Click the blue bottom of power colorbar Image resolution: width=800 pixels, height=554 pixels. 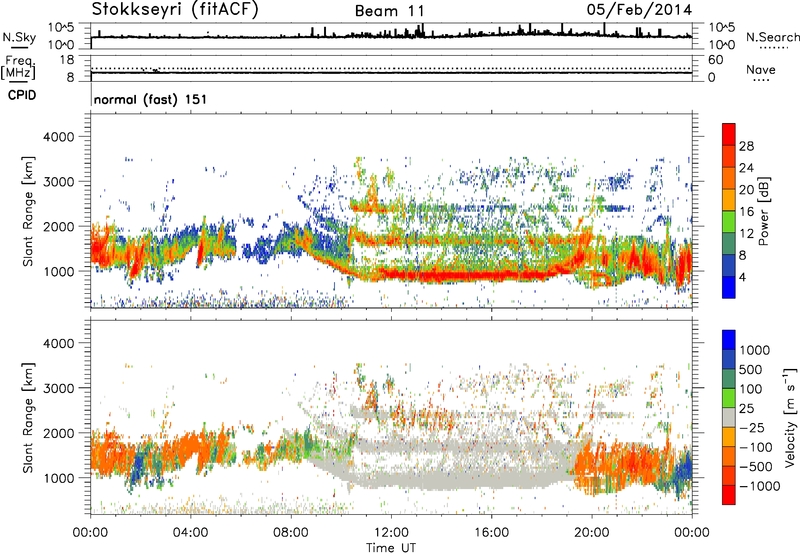tap(729, 287)
